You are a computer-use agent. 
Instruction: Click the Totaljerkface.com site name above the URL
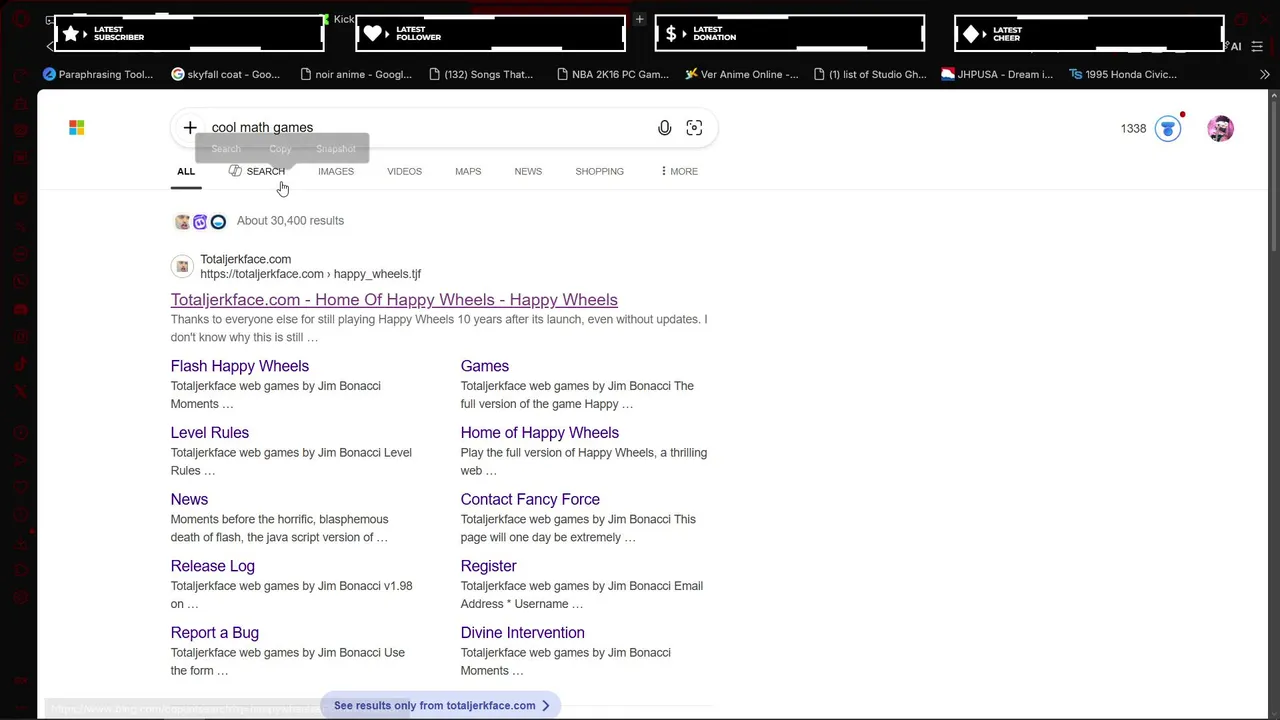(x=246, y=259)
